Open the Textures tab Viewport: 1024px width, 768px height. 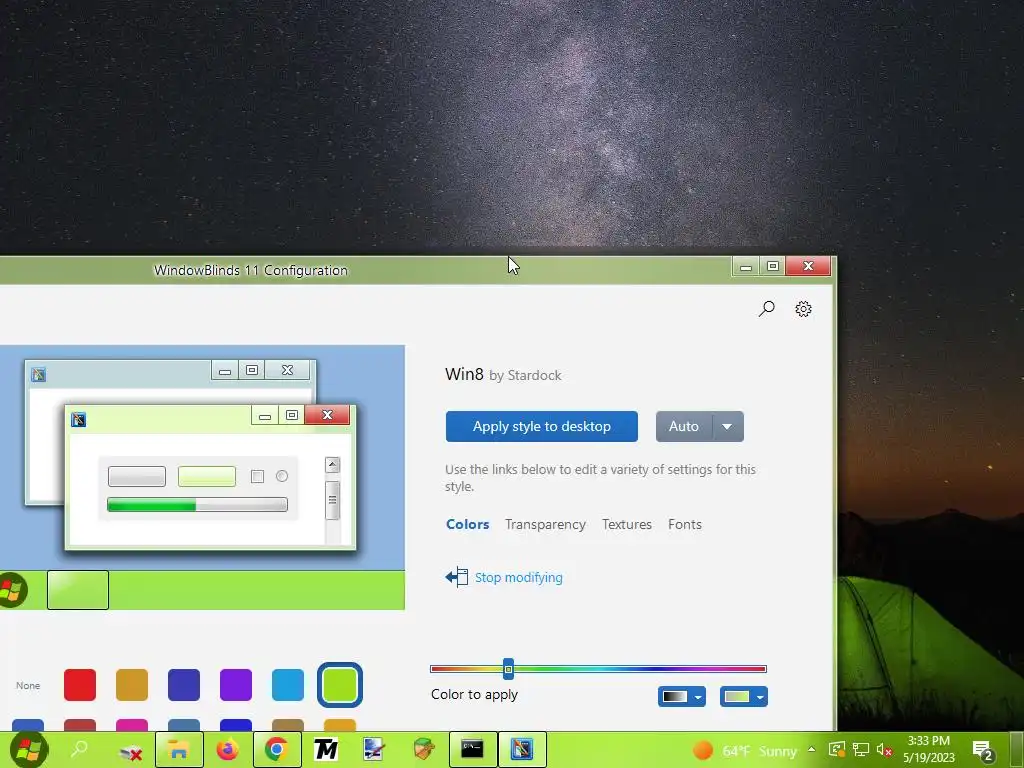pyautogui.click(x=627, y=524)
